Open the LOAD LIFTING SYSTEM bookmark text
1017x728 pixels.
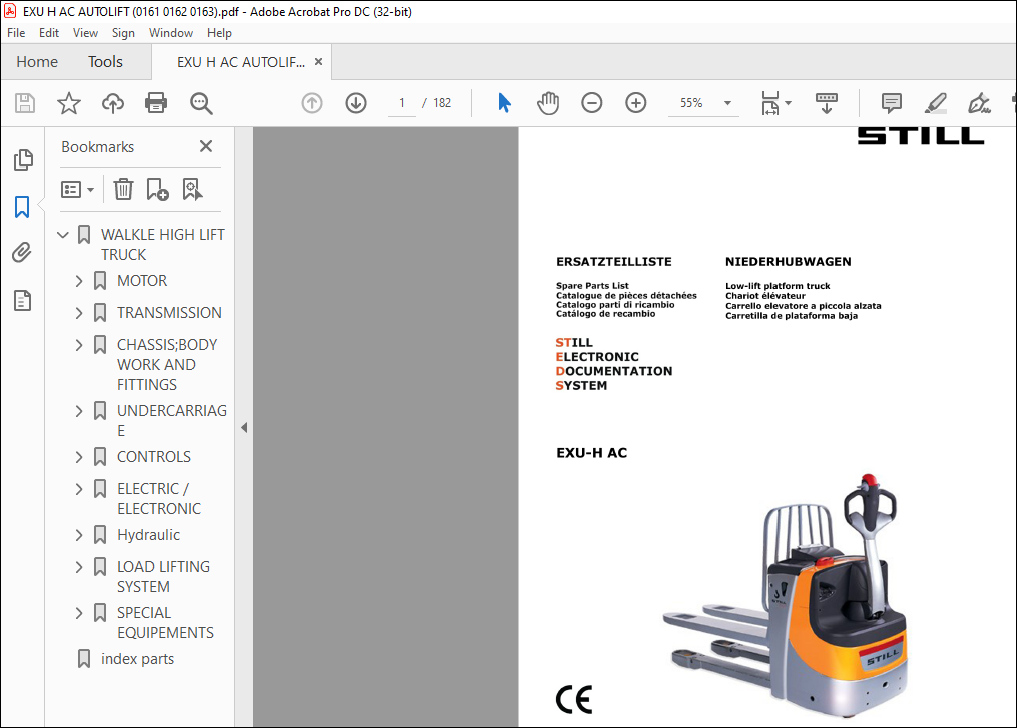click(x=163, y=576)
